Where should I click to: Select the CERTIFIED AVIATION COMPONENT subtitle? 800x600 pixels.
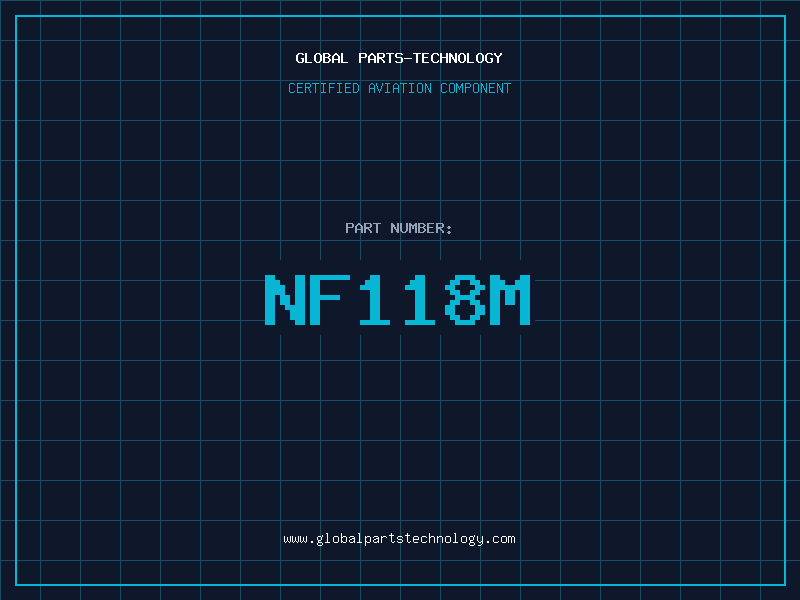[399, 88]
